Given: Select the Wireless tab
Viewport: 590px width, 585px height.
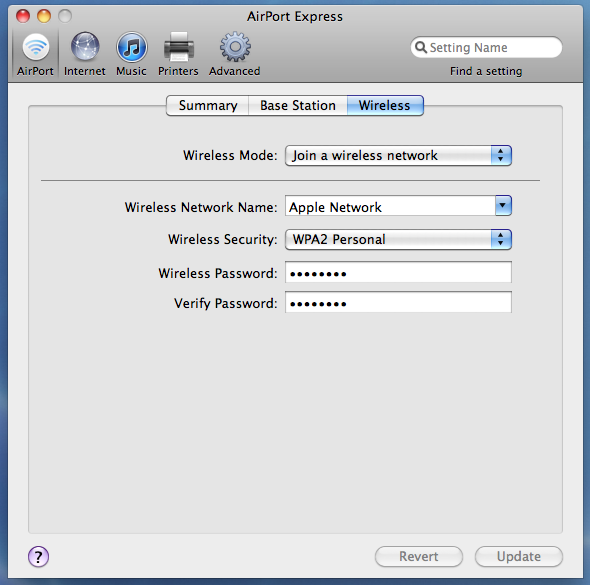Looking at the screenshot, I should (385, 105).
